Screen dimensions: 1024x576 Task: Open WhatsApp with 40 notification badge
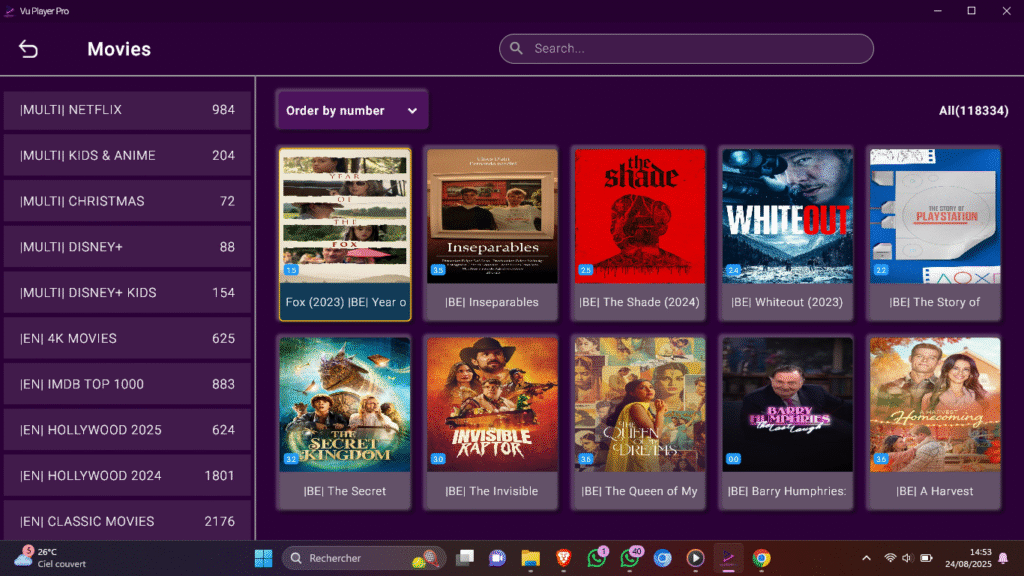[631, 557]
